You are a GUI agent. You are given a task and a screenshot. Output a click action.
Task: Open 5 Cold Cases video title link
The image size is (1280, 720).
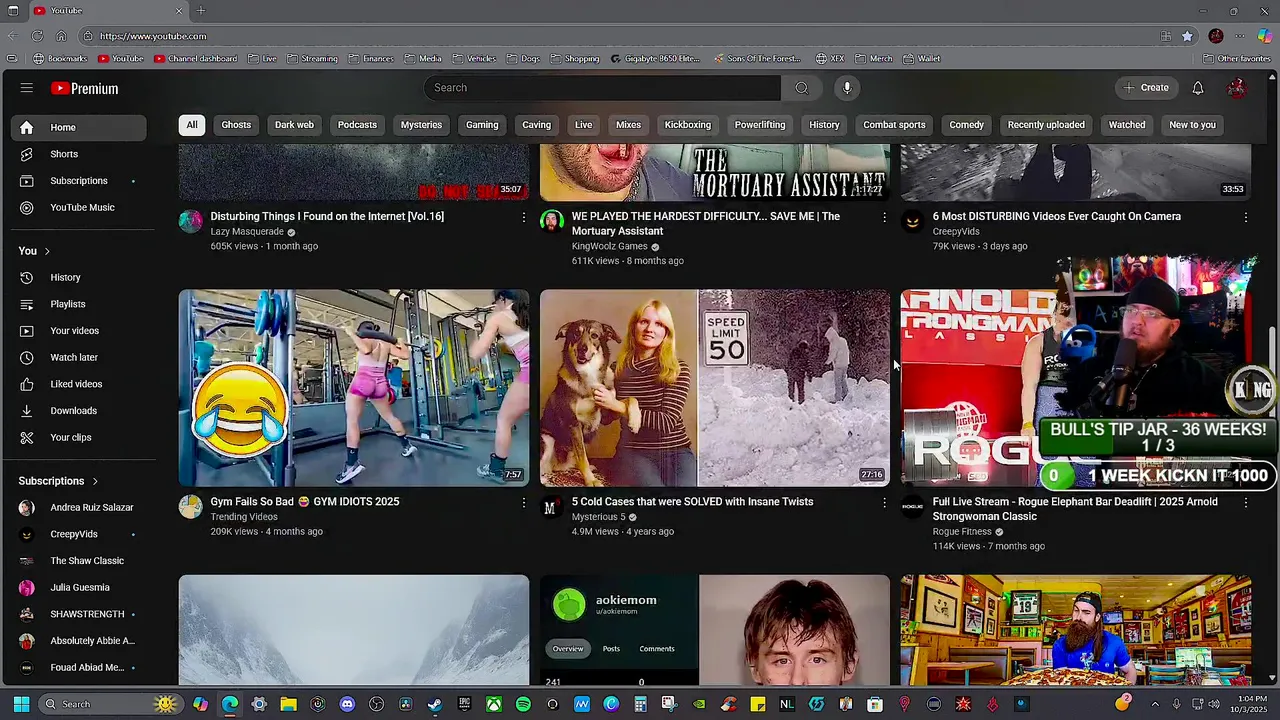point(692,502)
